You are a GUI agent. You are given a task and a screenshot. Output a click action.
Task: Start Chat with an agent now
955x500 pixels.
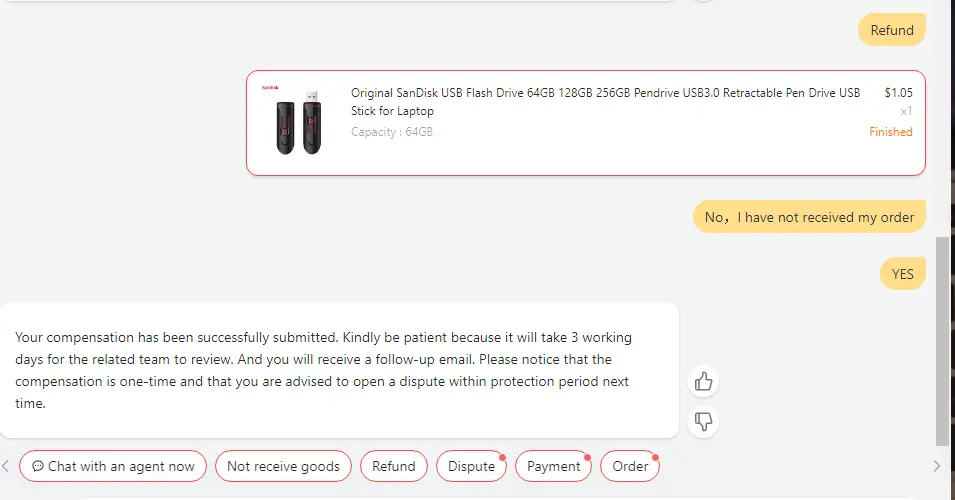point(113,466)
